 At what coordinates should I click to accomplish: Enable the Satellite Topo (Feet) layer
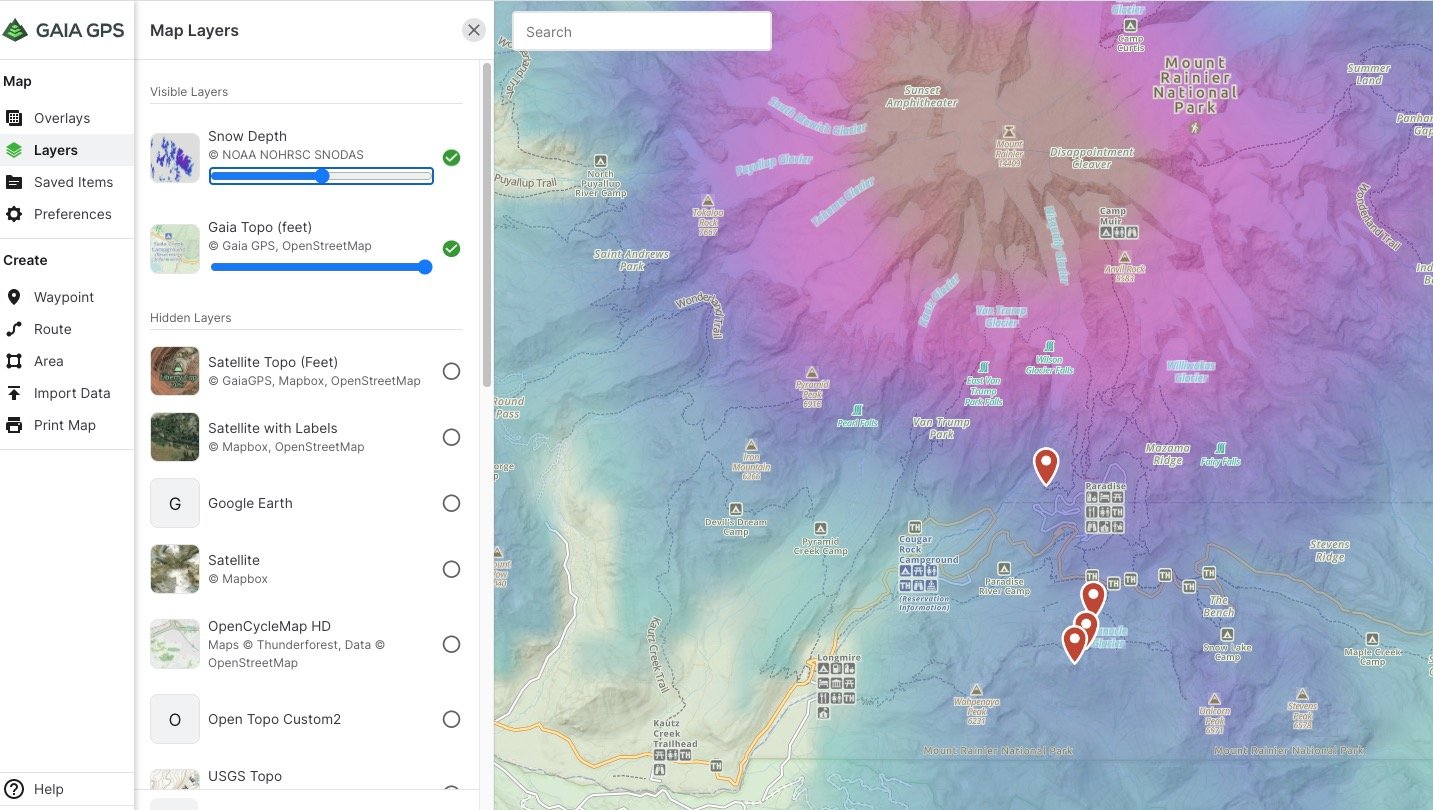pyautogui.click(x=451, y=371)
